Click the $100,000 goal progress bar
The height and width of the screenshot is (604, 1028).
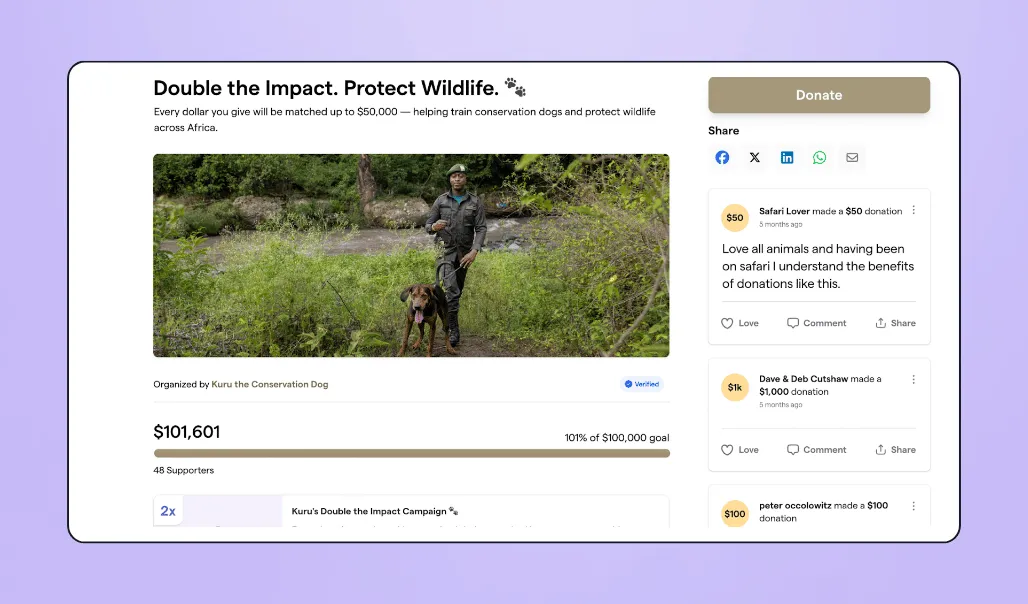411,452
